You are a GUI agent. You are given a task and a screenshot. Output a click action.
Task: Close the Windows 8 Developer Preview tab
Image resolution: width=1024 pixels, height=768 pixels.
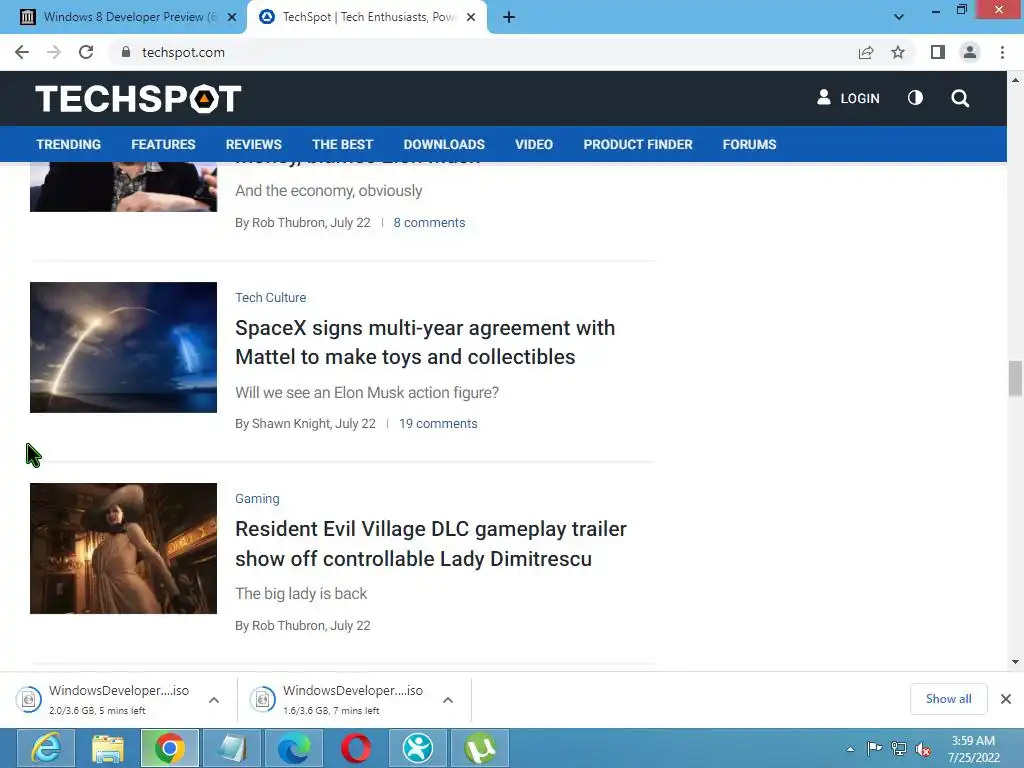[232, 17]
